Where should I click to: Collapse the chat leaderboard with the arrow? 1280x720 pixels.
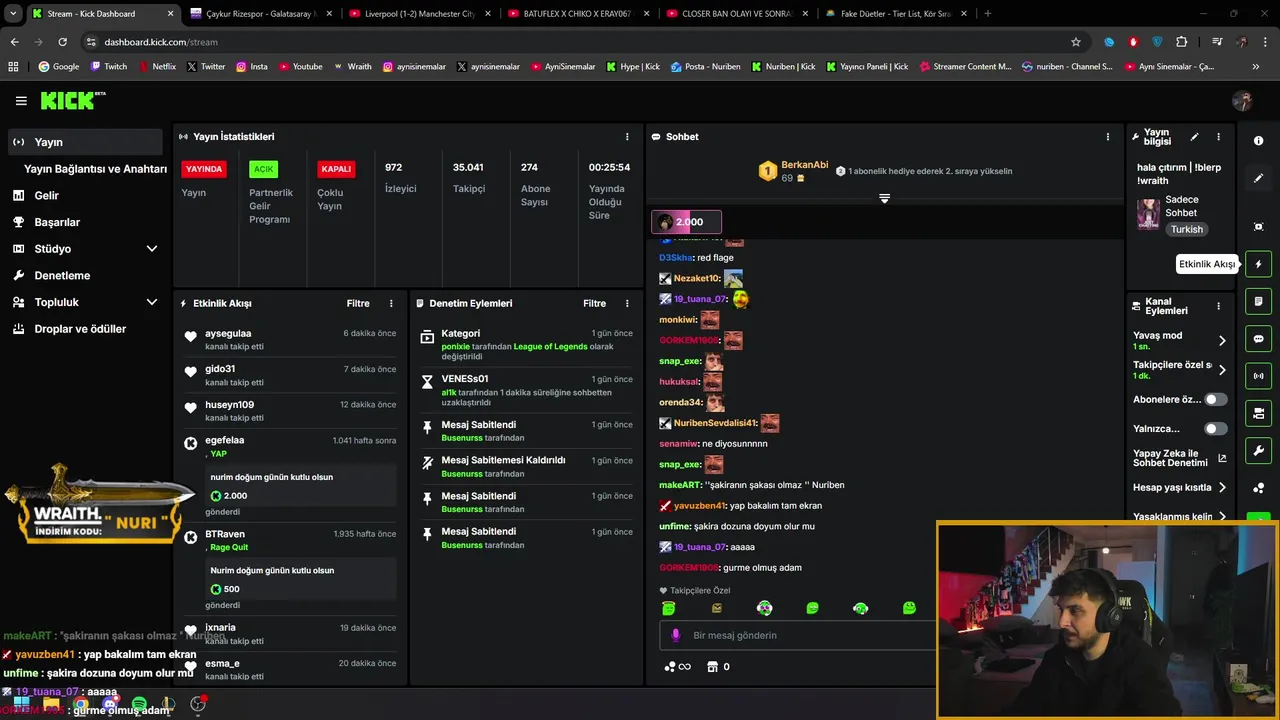[884, 199]
